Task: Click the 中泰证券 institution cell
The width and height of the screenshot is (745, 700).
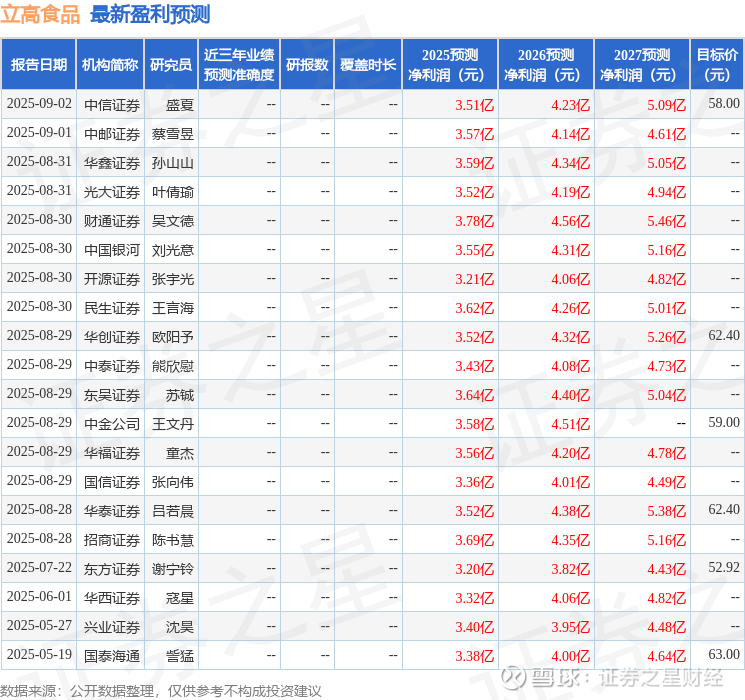Action: [112, 366]
